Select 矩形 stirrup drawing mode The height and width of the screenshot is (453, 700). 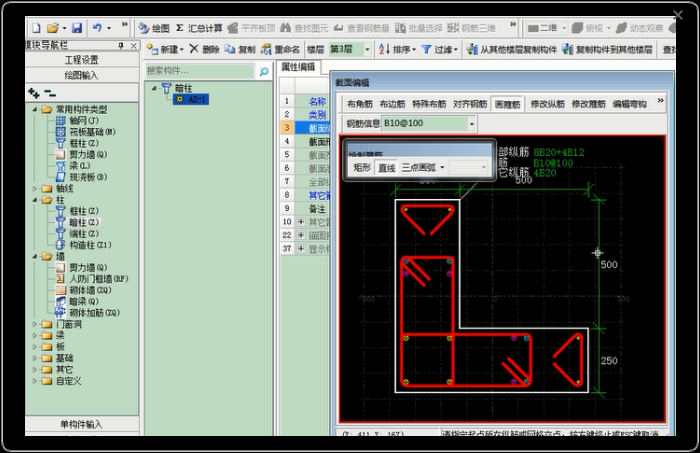[362, 167]
